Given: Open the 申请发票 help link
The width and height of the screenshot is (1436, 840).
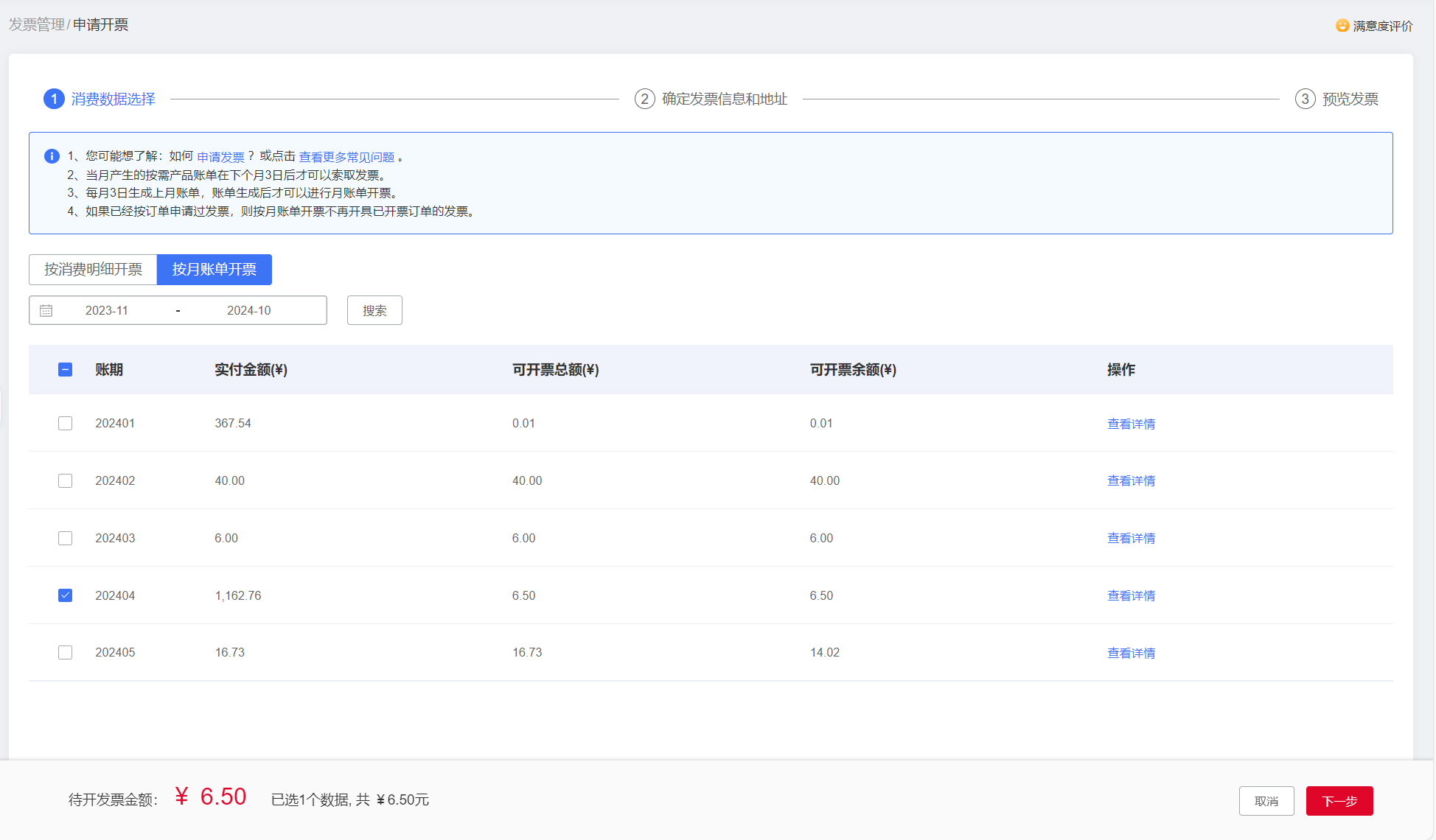Looking at the screenshot, I should point(220,157).
